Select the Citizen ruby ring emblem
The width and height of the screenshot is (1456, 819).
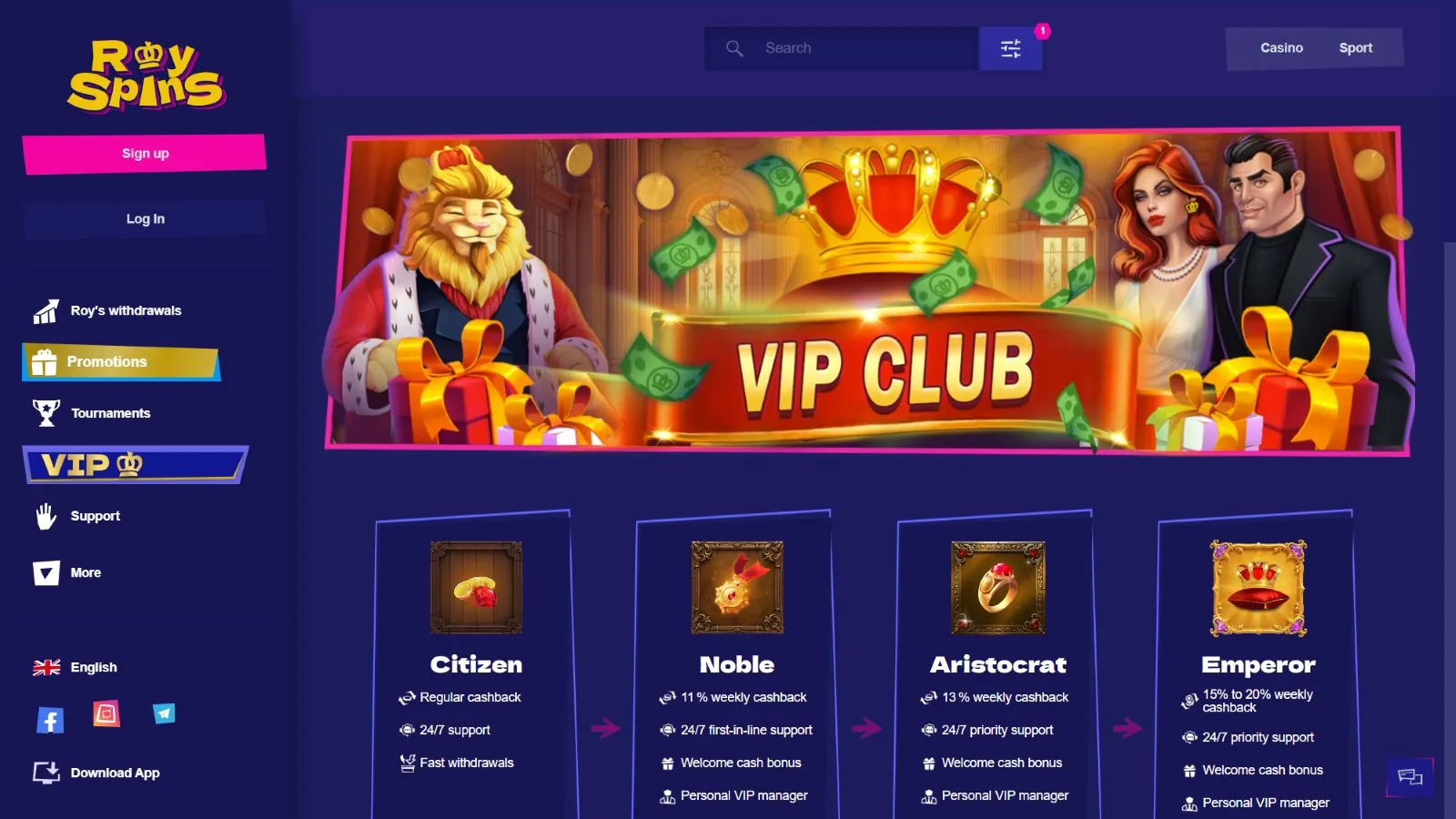476,588
